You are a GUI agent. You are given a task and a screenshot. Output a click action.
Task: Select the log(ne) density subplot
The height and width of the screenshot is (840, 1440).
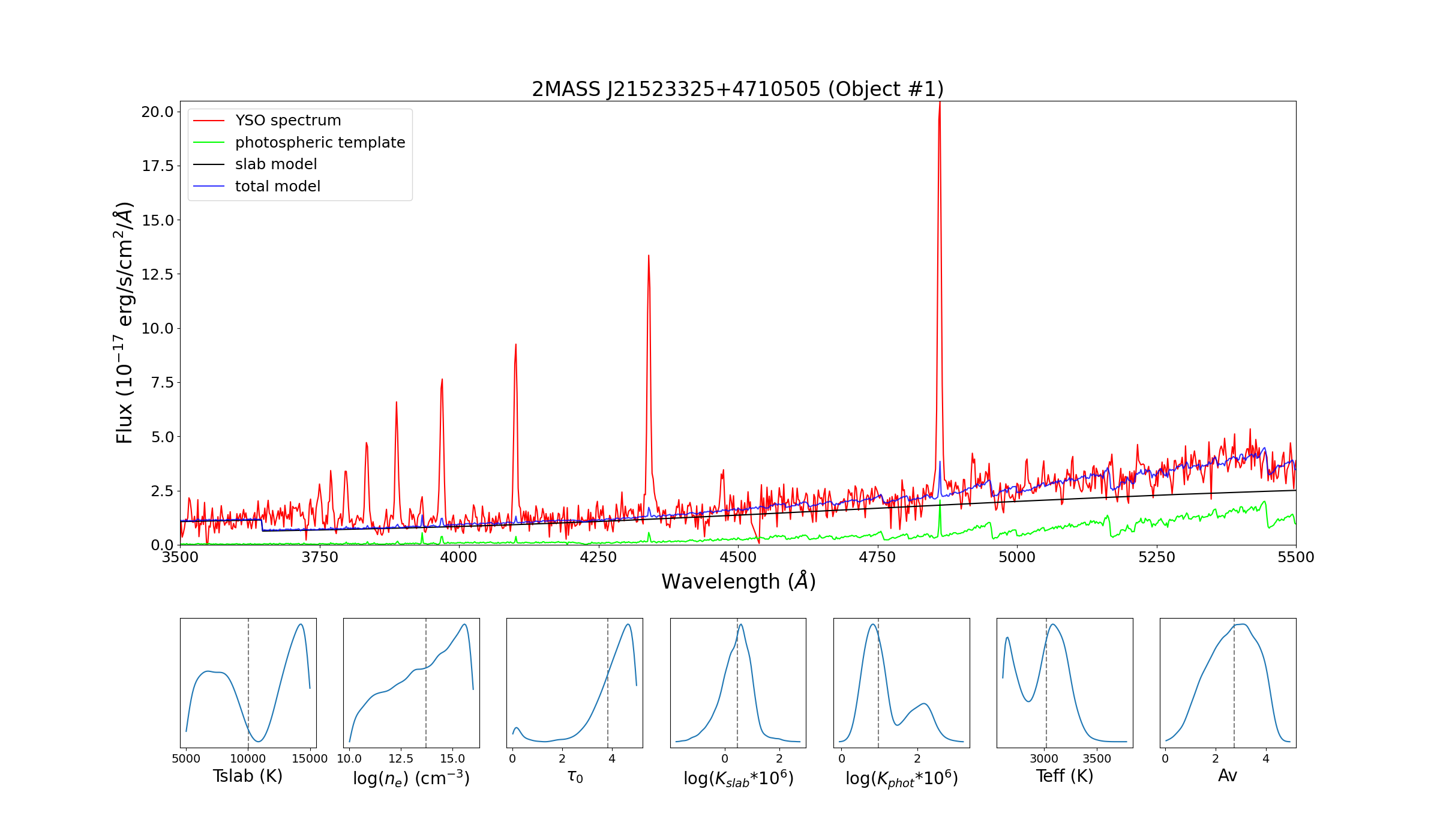click(x=411, y=683)
